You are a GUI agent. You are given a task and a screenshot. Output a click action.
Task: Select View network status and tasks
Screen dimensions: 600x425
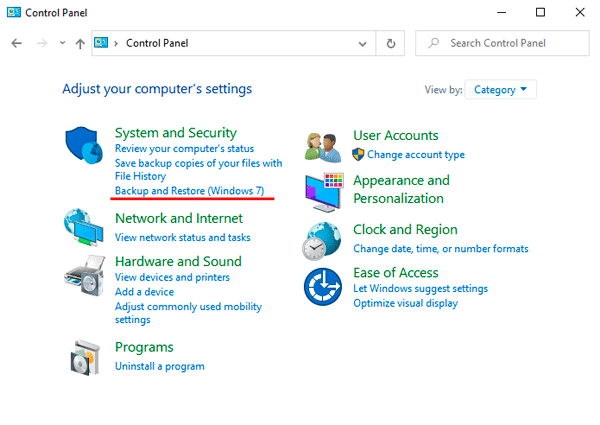[183, 238]
